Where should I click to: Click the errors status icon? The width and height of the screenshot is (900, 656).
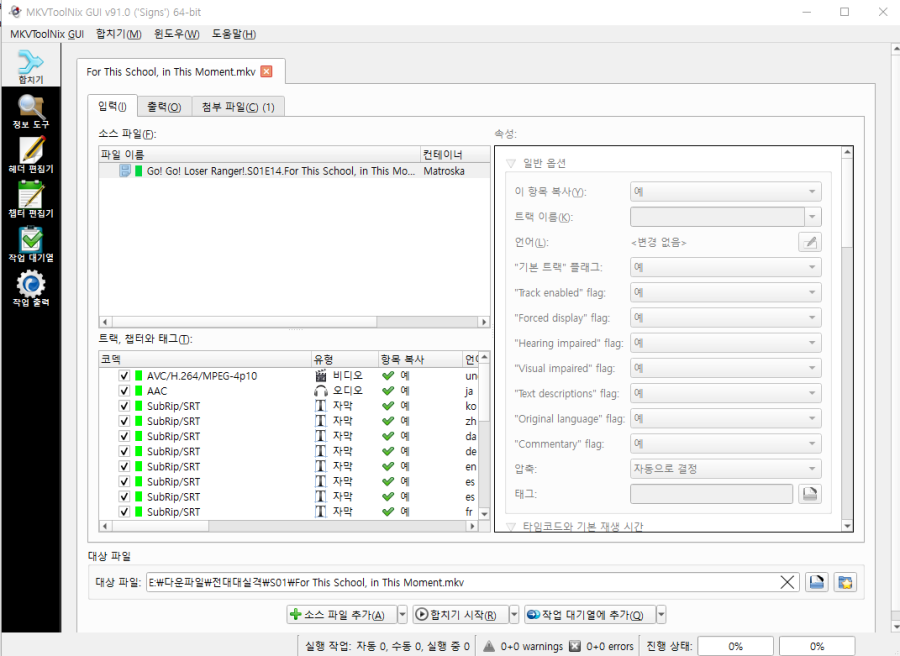(x=575, y=646)
